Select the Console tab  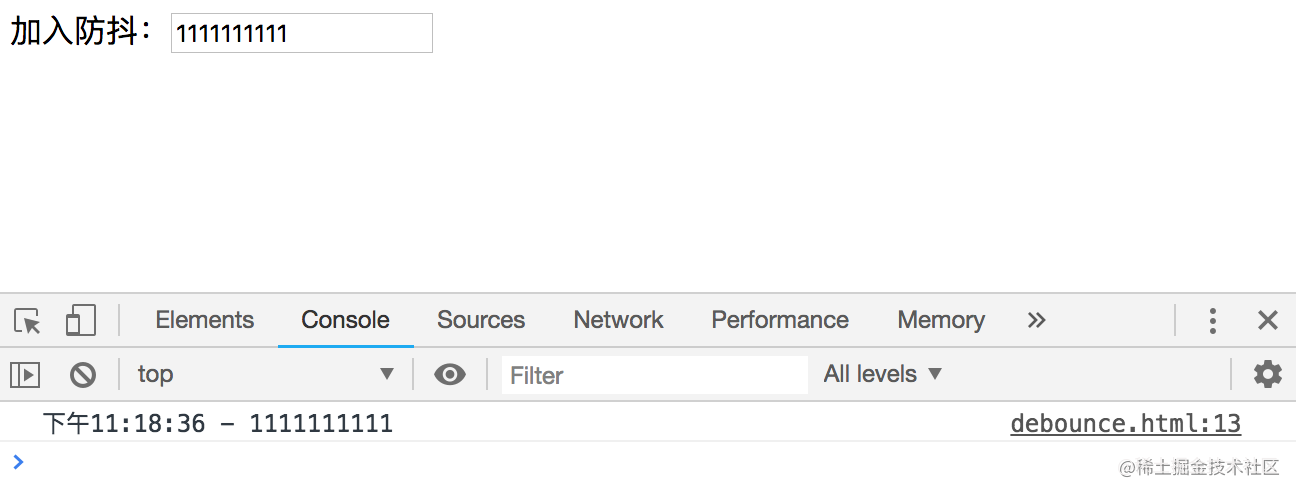coord(345,320)
